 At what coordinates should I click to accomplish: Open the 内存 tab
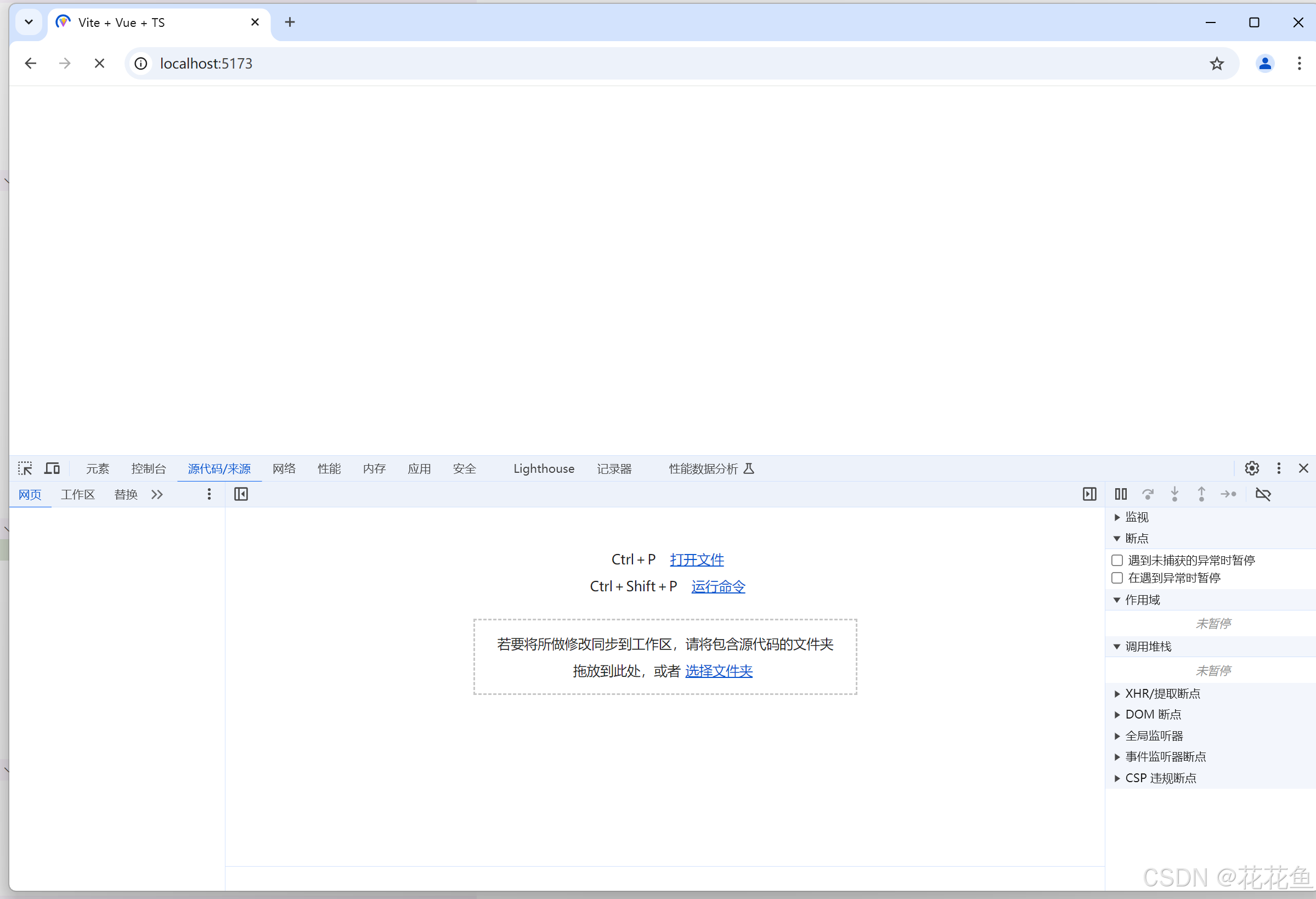[x=374, y=469]
